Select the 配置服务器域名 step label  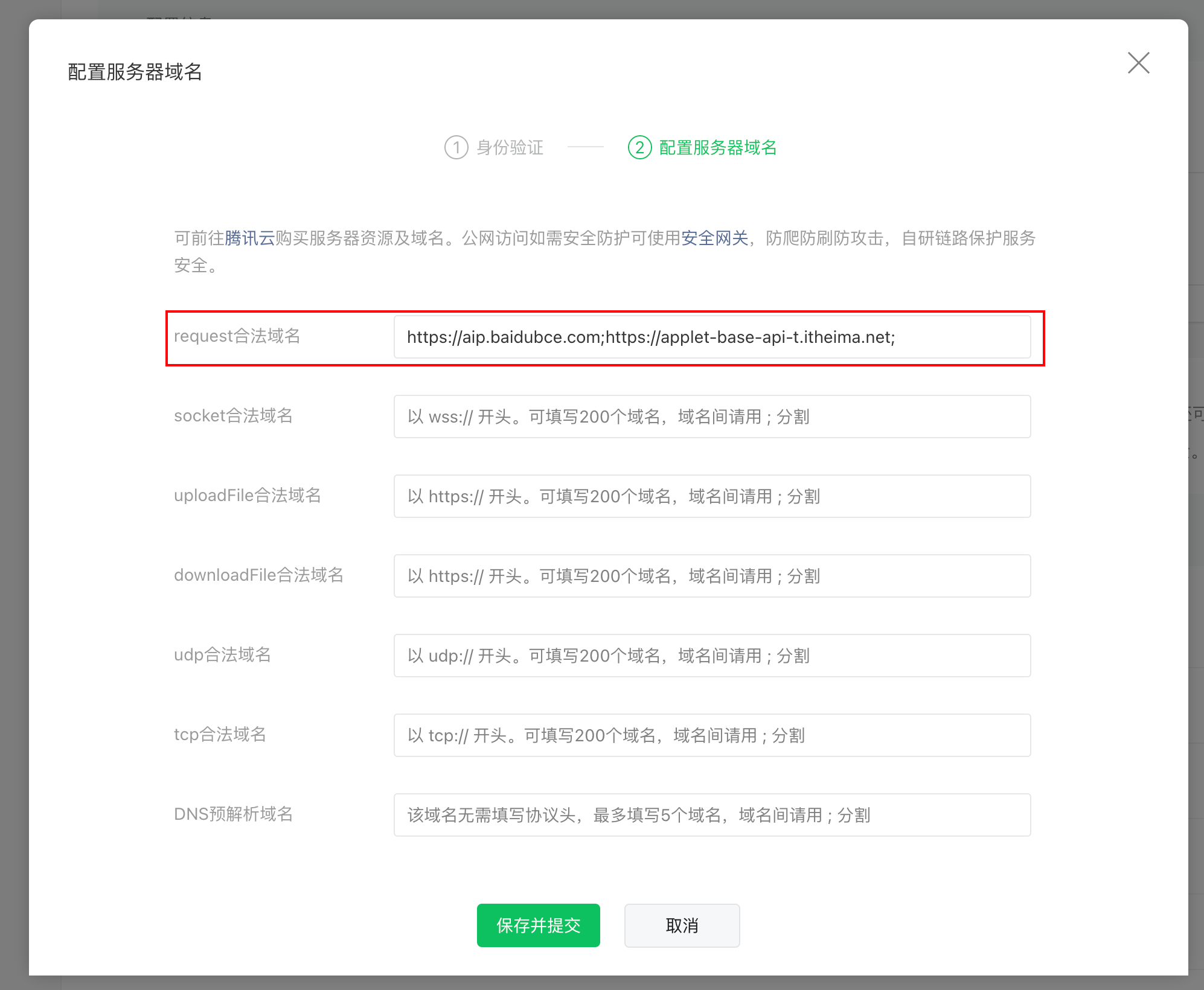pyautogui.click(x=717, y=147)
